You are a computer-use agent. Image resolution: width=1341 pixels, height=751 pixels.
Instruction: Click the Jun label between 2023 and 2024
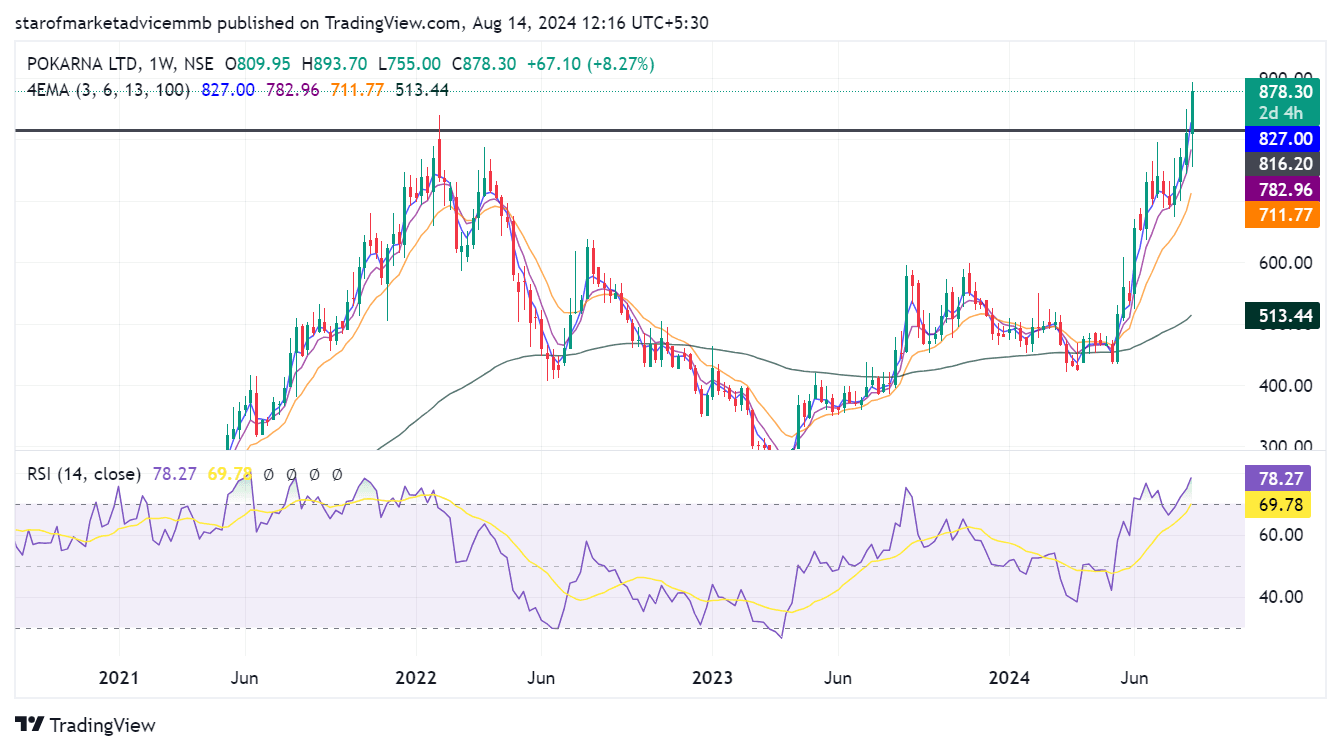pos(838,678)
